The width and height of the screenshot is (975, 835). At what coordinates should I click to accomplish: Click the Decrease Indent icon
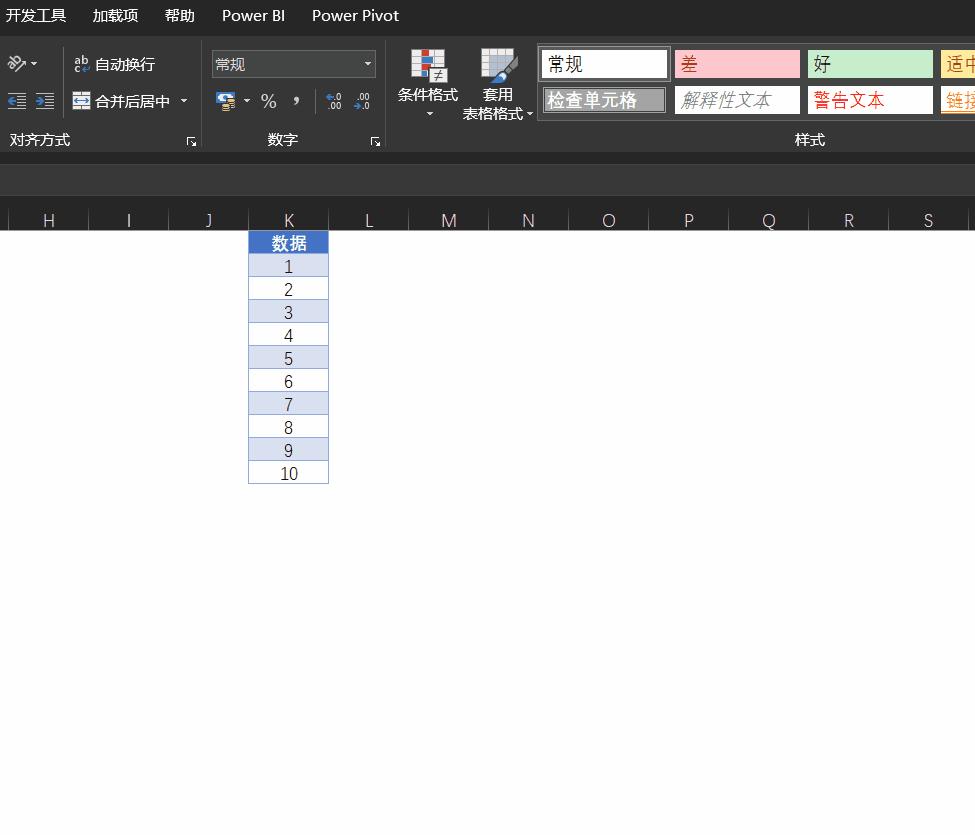(x=17, y=101)
